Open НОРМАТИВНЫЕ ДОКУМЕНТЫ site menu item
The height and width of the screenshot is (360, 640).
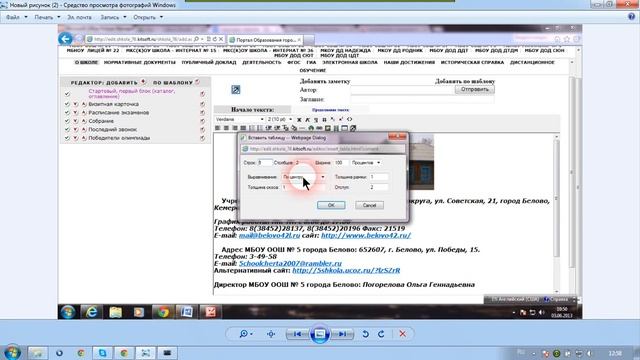pyautogui.click(x=140, y=62)
